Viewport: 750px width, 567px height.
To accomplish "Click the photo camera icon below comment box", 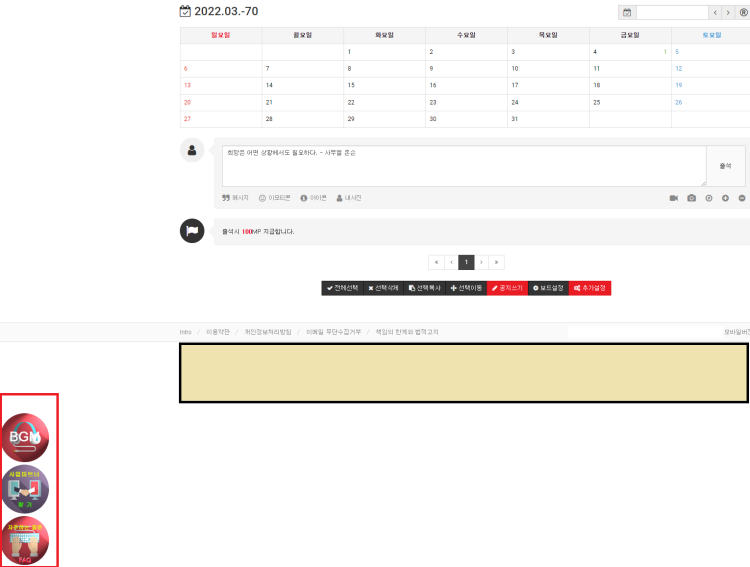I will point(691,198).
